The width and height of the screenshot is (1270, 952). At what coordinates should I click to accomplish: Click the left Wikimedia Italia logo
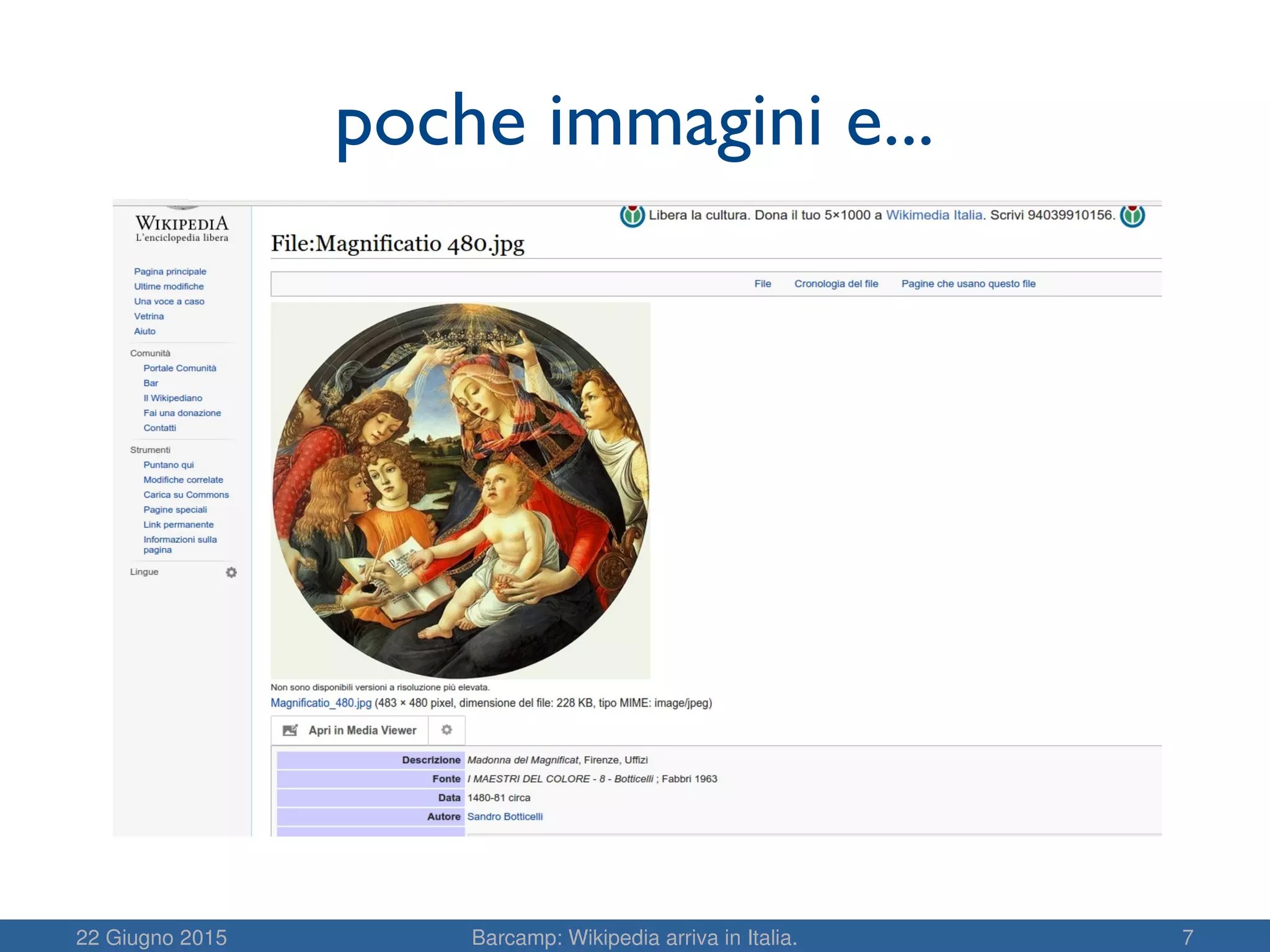coord(632,216)
